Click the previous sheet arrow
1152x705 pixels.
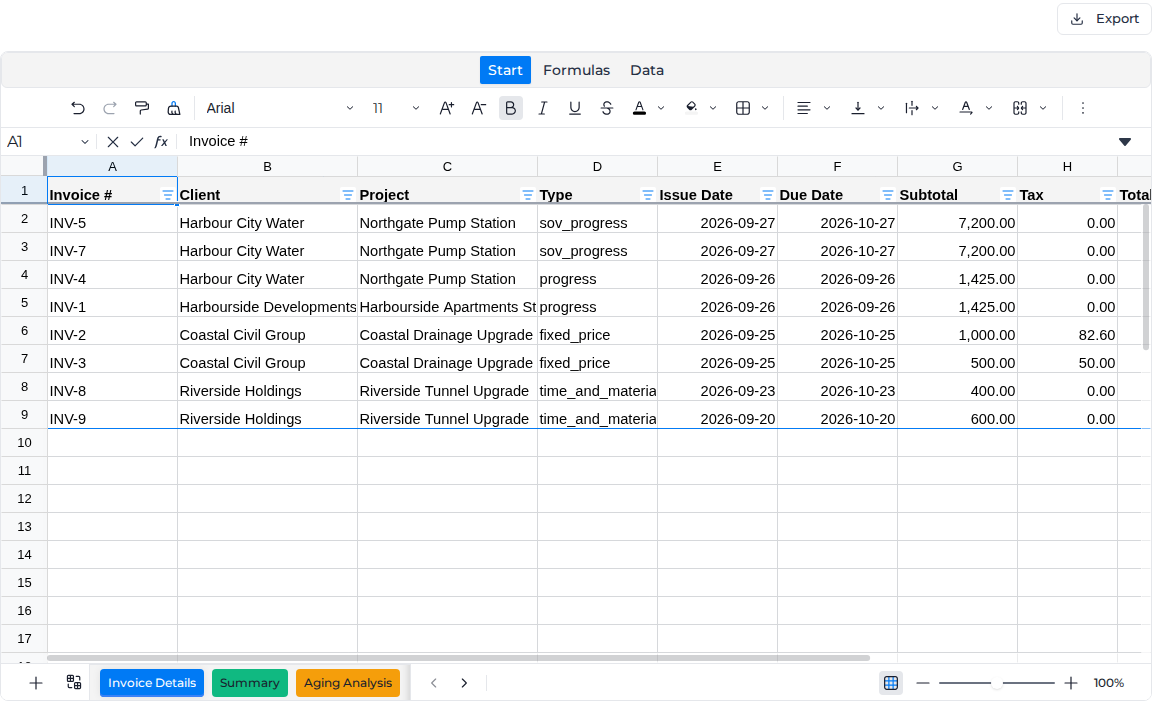click(x=433, y=683)
